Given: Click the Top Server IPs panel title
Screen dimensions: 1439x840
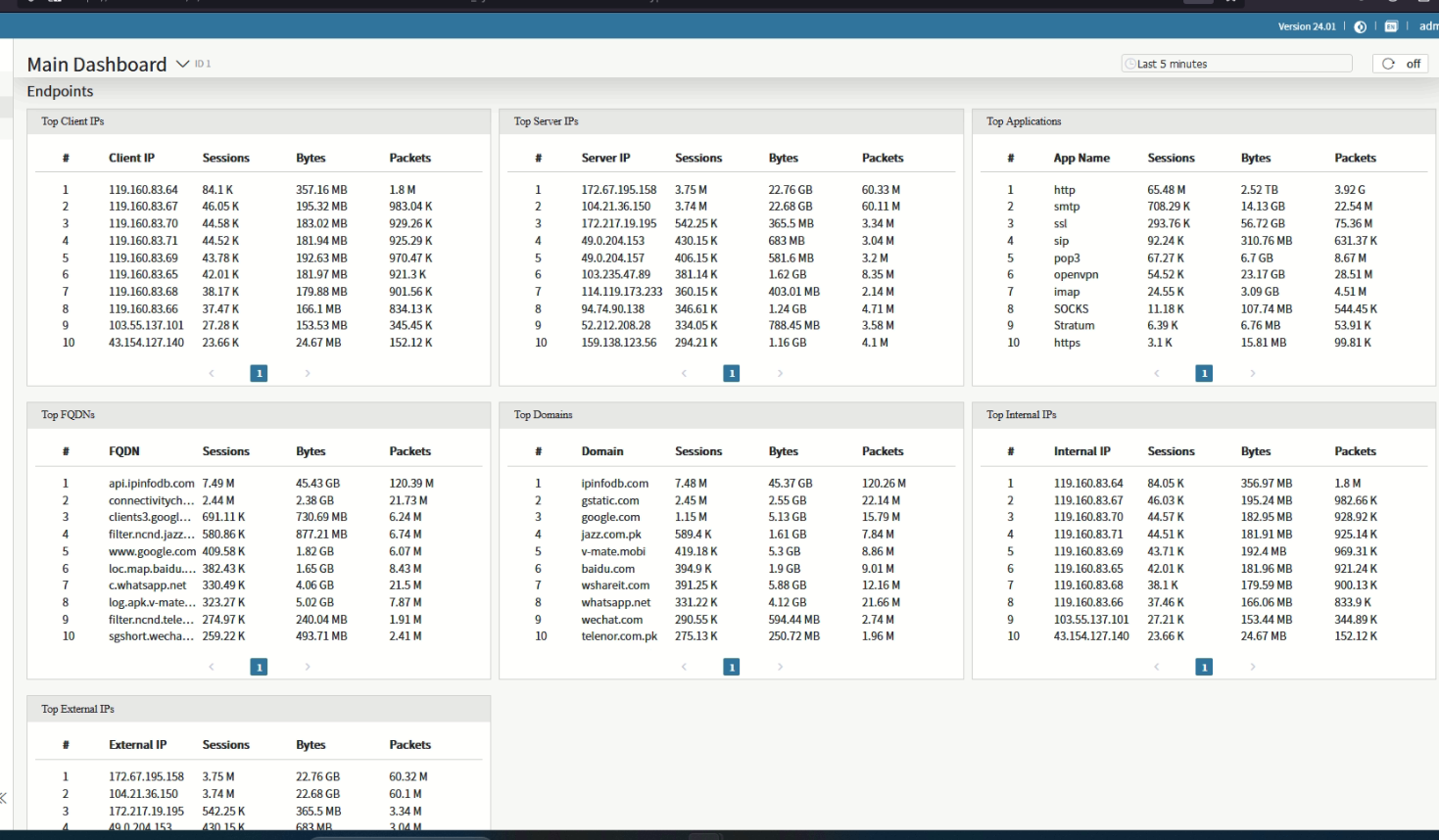Looking at the screenshot, I should 546,121.
